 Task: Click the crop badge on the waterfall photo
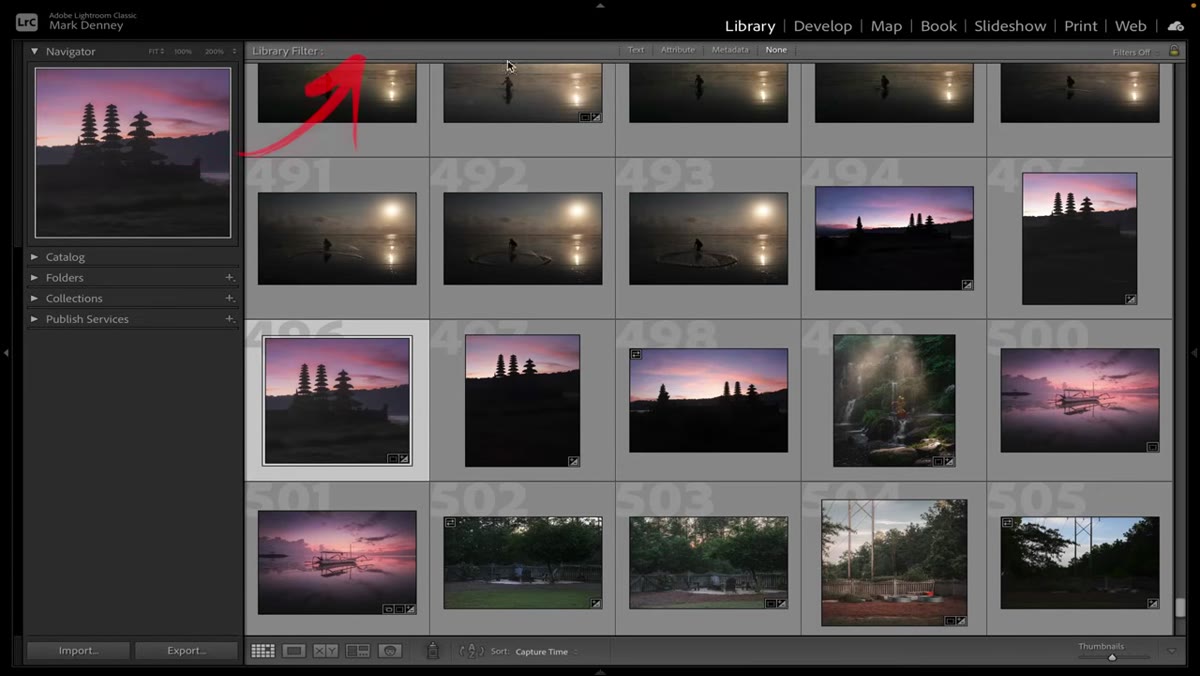click(937, 461)
